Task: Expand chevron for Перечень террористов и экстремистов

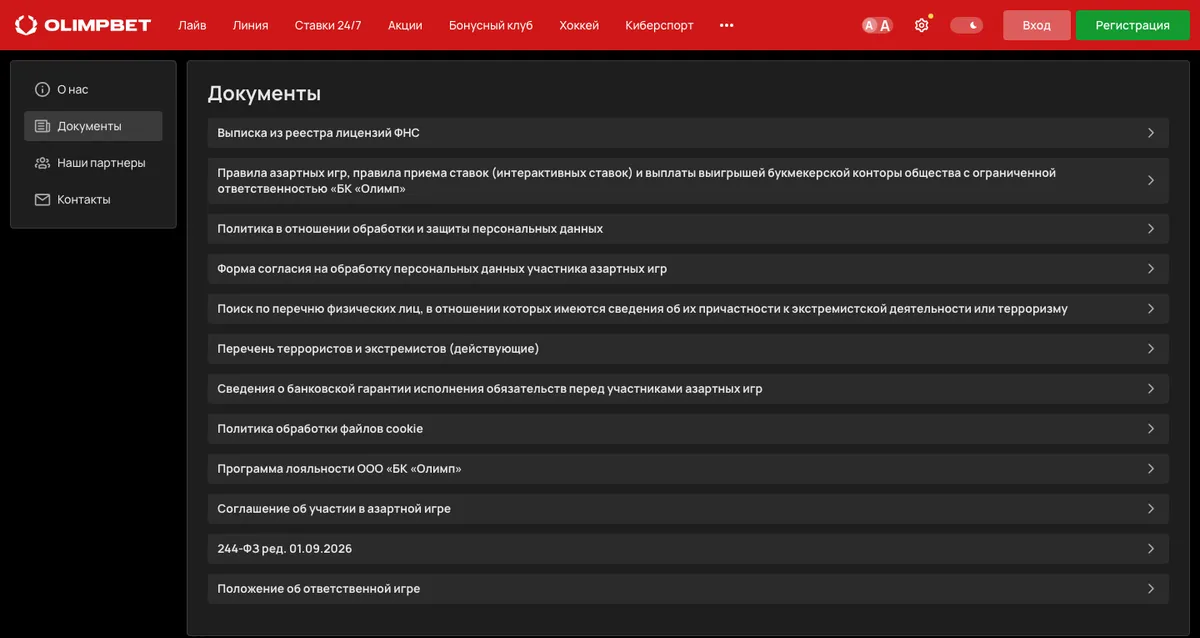Action: [x=1151, y=349]
